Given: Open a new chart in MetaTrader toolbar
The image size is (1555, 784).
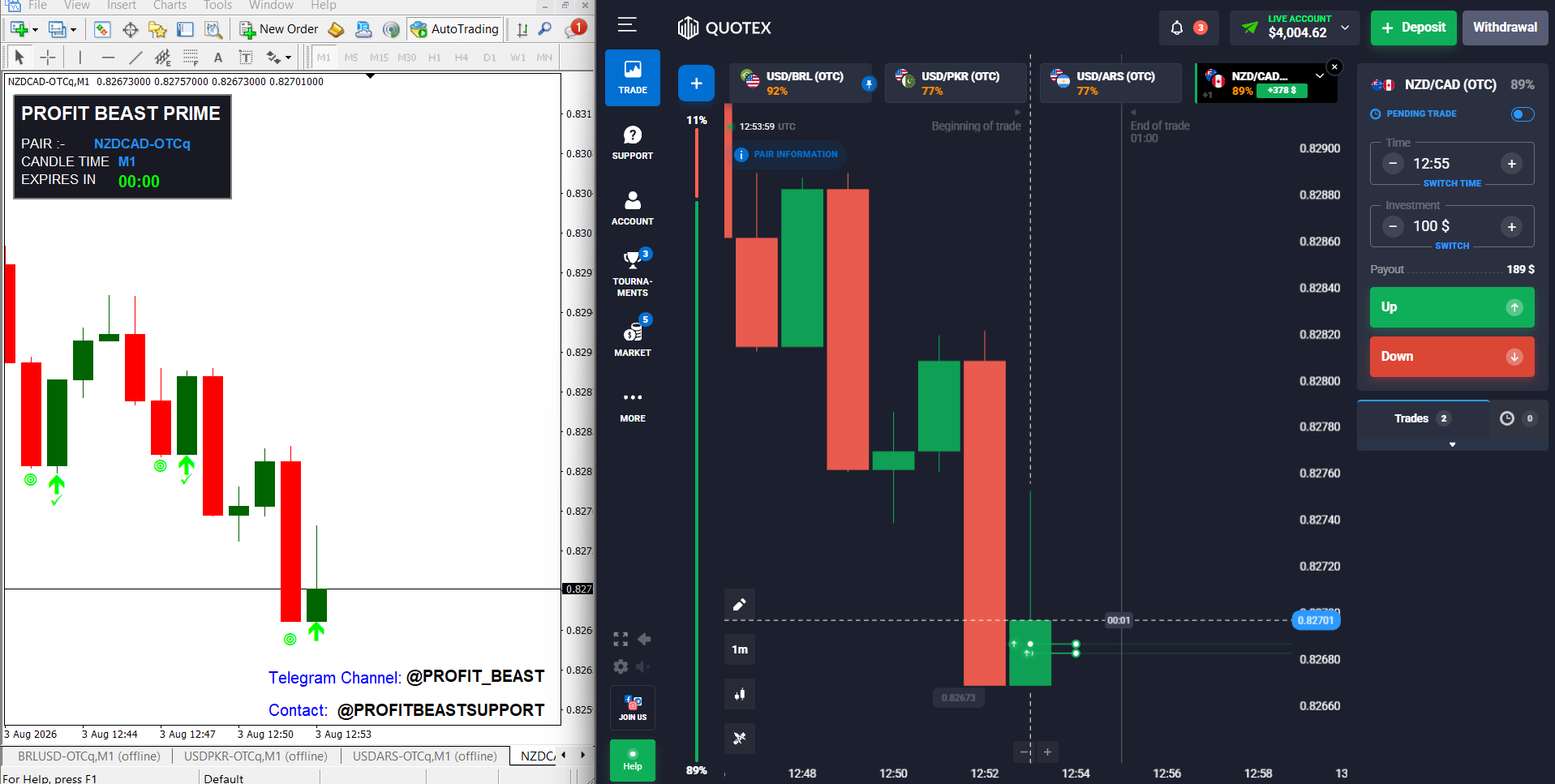Looking at the screenshot, I should 18,29.
